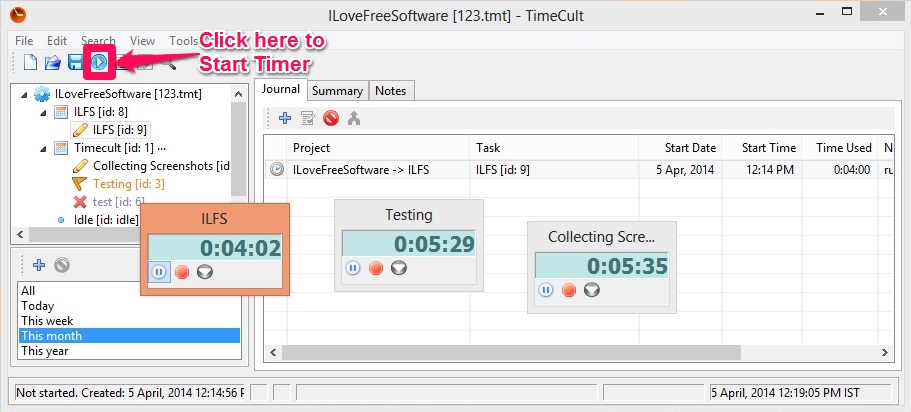The image size is (911, 412).
Task: Click the gray remove-filter icon
Action: tap(62, 265)
